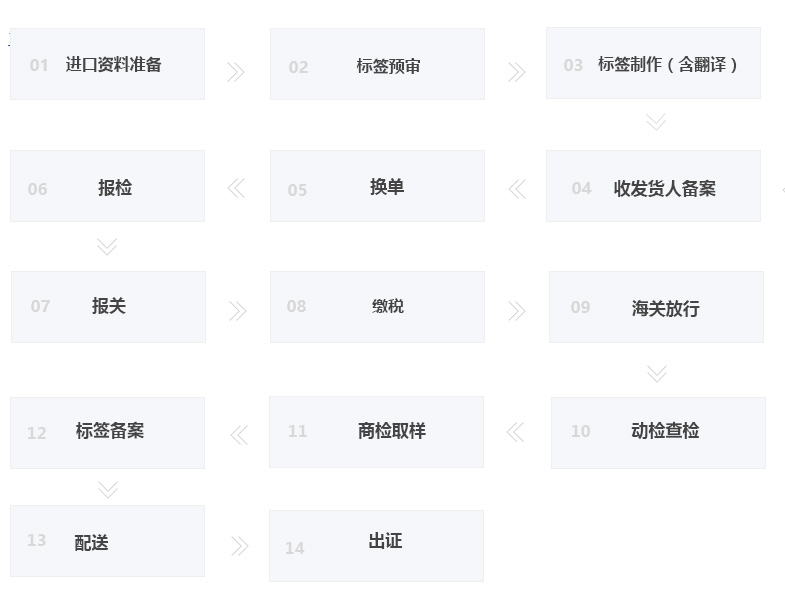Click the down arrow below 标签制作(含翻译)
Viewport: 785px width, 610px height.
click(656, 122)
